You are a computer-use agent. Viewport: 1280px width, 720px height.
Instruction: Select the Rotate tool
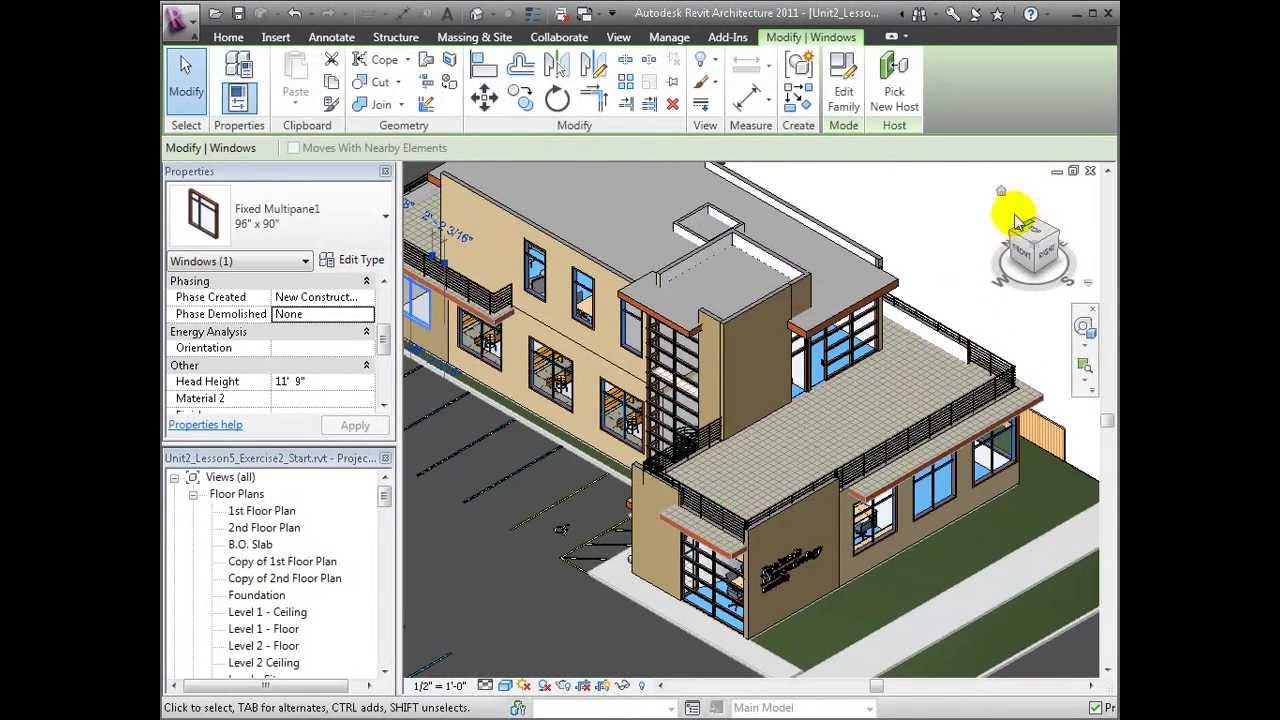tap(557, 98)
